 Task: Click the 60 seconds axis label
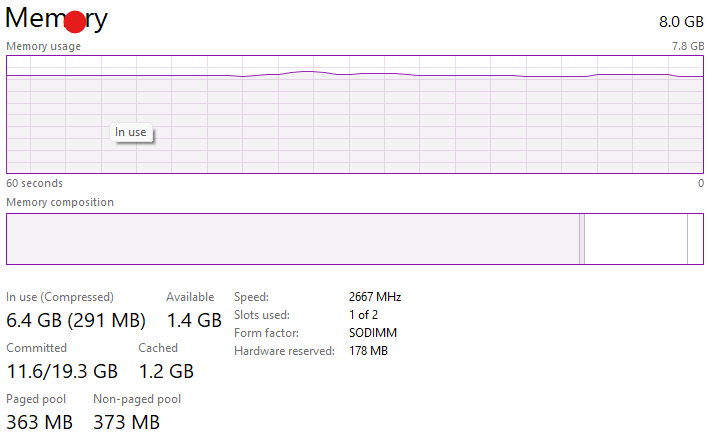coord(34,183)
